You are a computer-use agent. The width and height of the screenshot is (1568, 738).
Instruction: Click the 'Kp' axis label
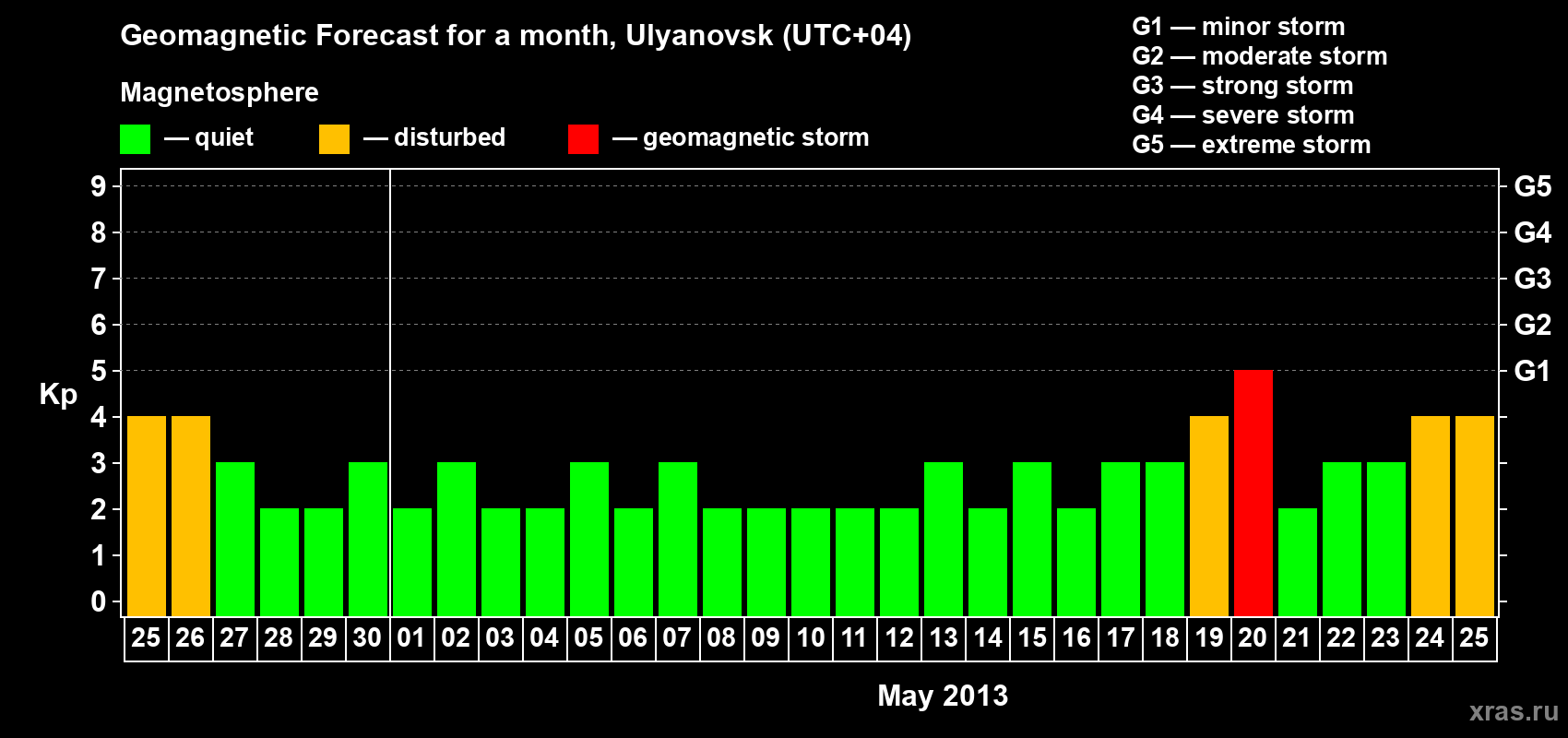(58, 394)
